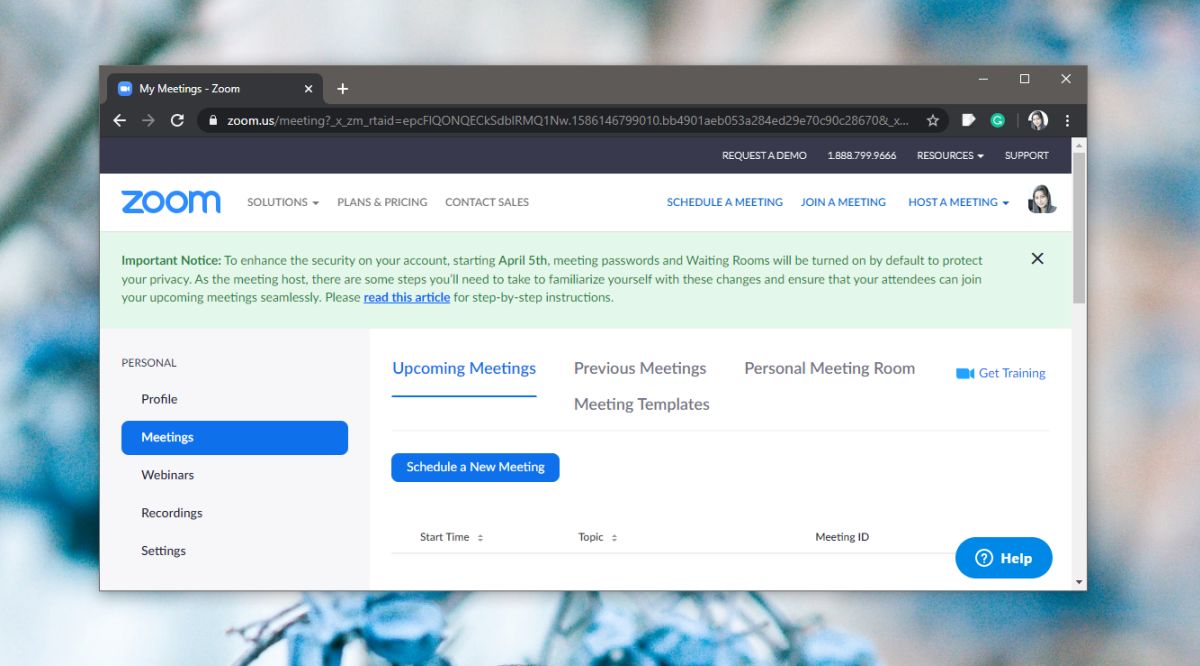Click the 1.888.799.9666 phone number

pyautogui.click(x=862, y=155)
